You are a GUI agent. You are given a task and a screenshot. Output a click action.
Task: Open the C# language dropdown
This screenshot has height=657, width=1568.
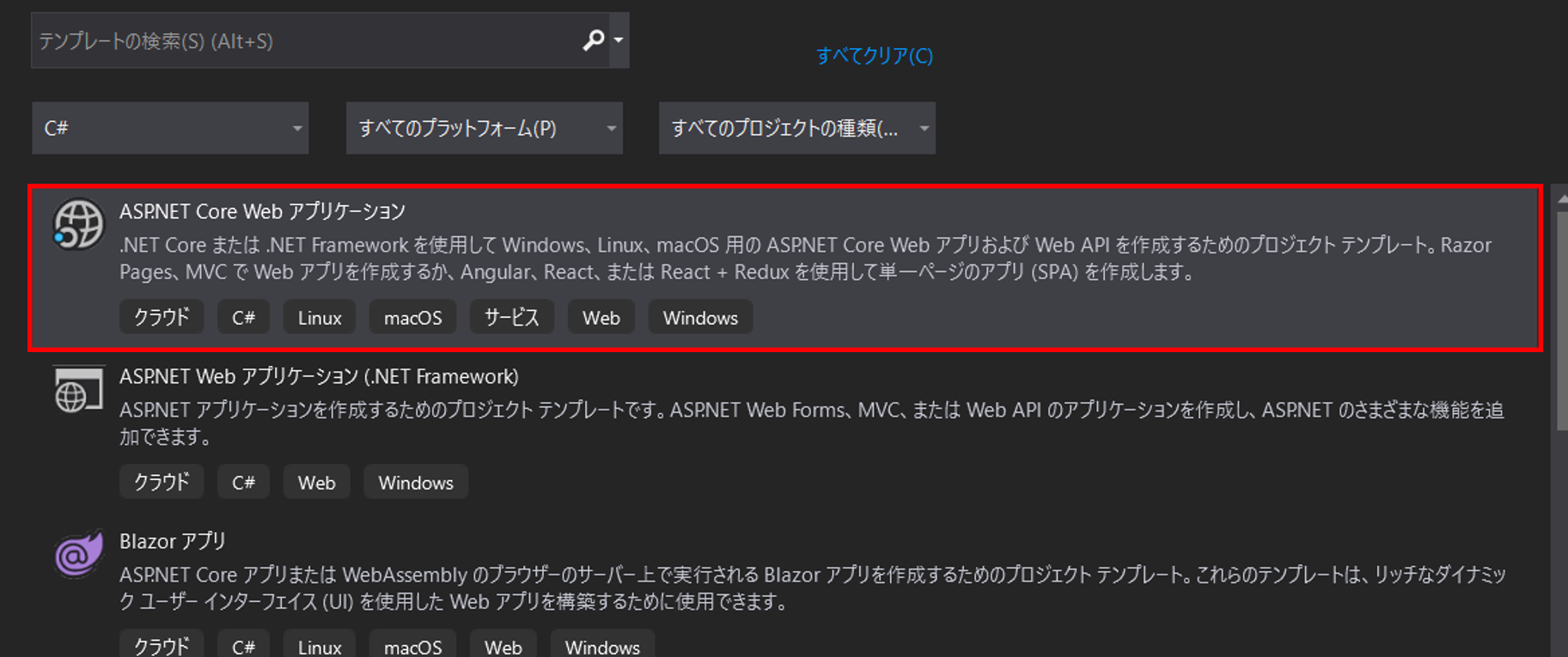point(170,128)
